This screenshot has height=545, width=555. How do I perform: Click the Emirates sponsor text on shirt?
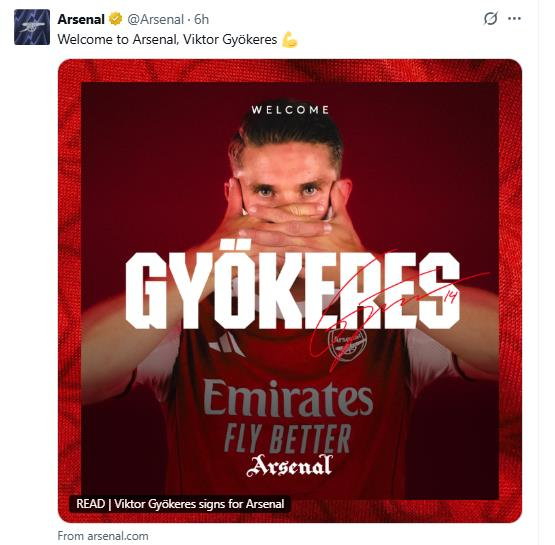[288, 398]
